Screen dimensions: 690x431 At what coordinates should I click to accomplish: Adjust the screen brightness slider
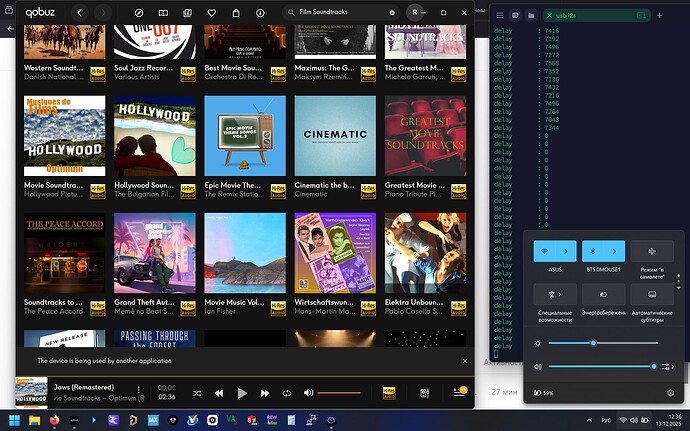(x=603, y=343)
